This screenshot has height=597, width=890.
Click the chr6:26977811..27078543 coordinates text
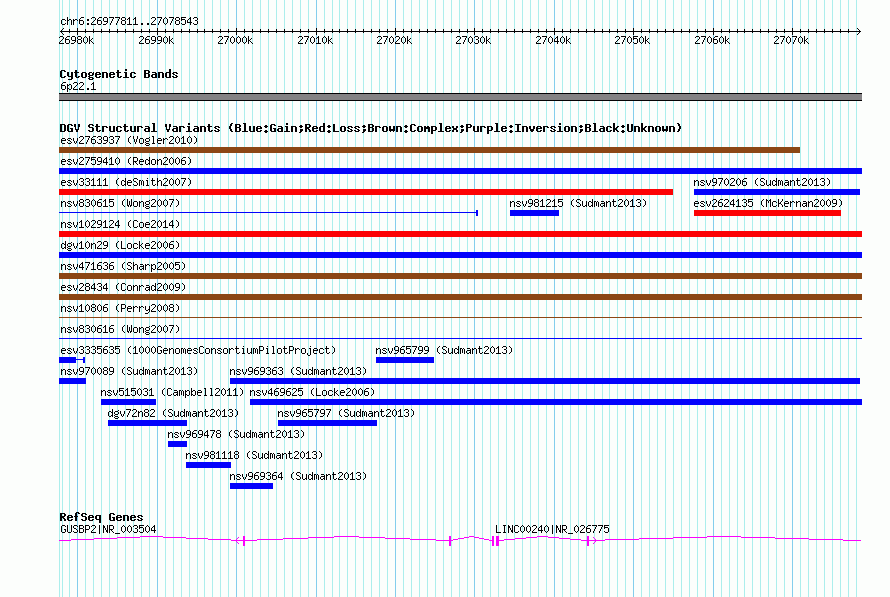[129, 22]
